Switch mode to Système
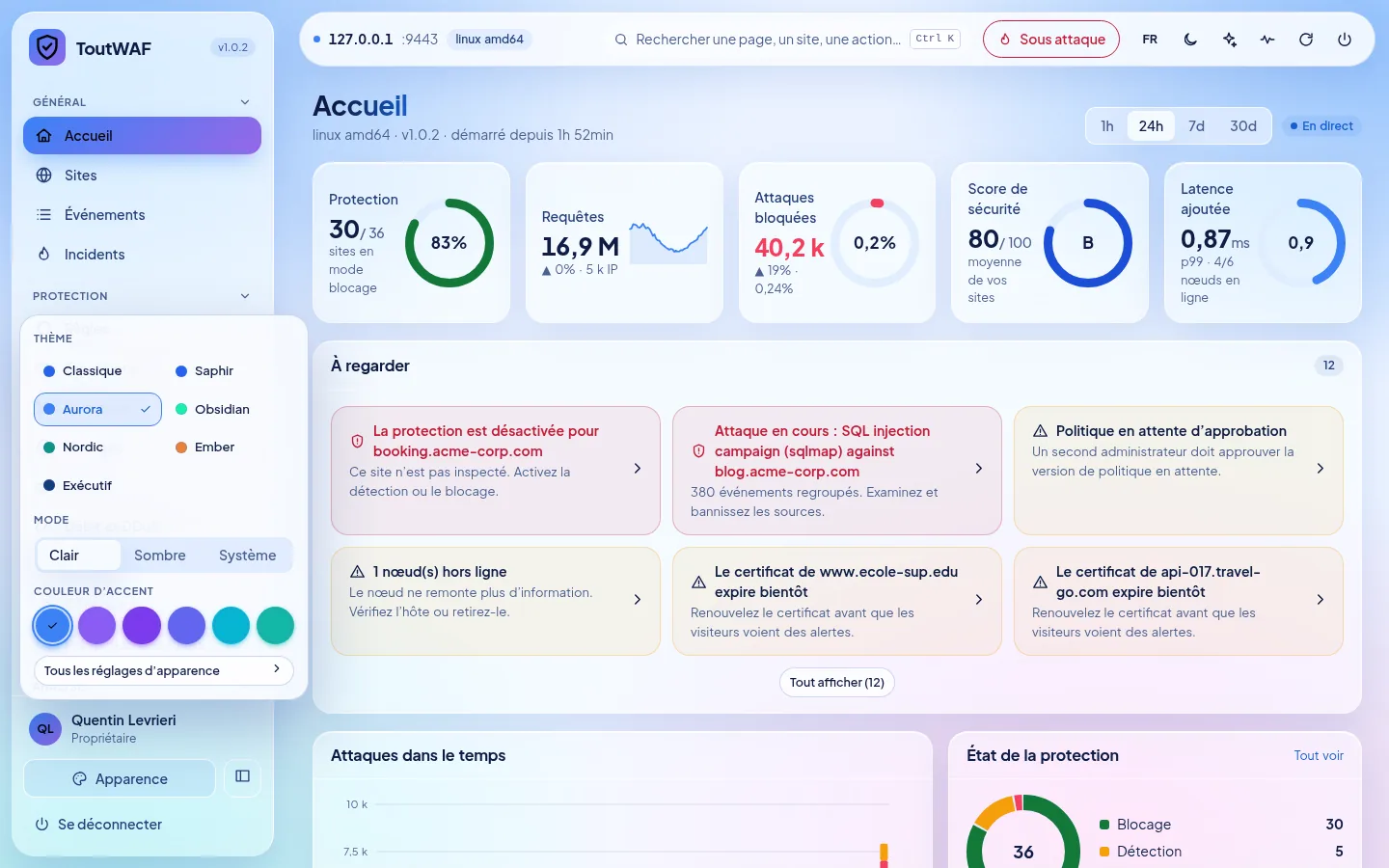 pyautogui.click(x=248, y=556)
